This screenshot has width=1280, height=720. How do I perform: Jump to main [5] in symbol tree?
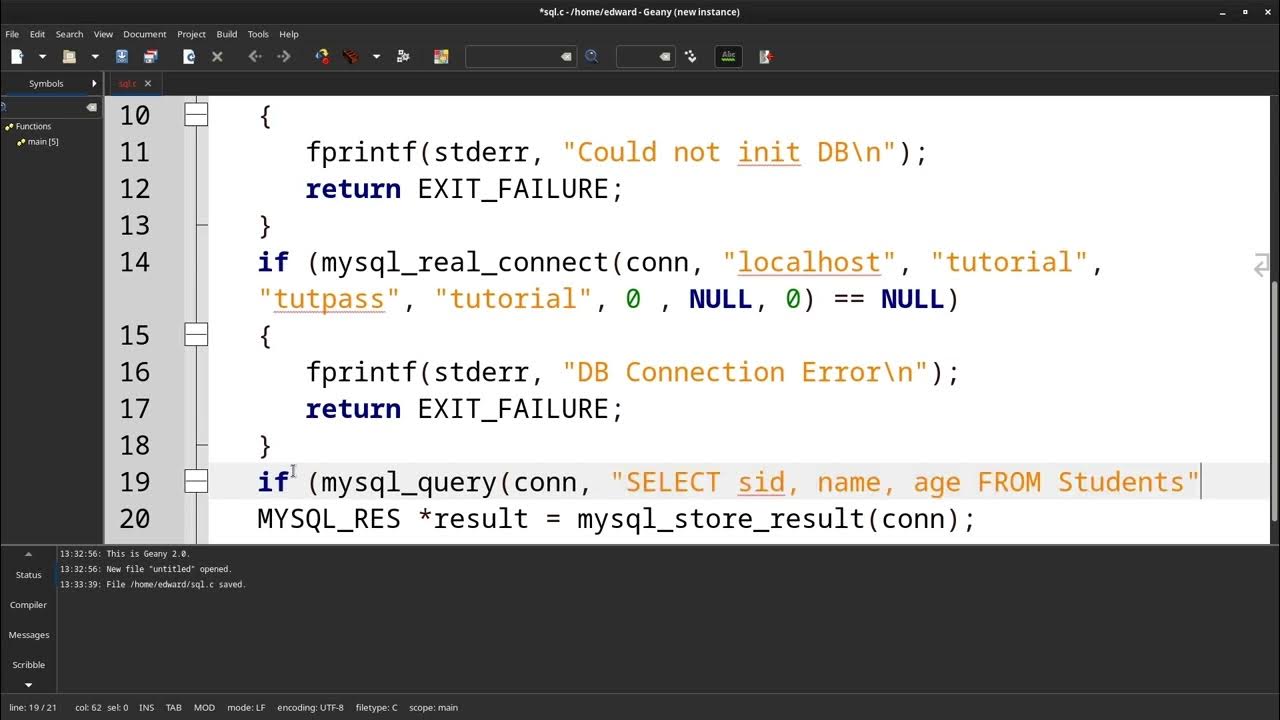[43, 142]
